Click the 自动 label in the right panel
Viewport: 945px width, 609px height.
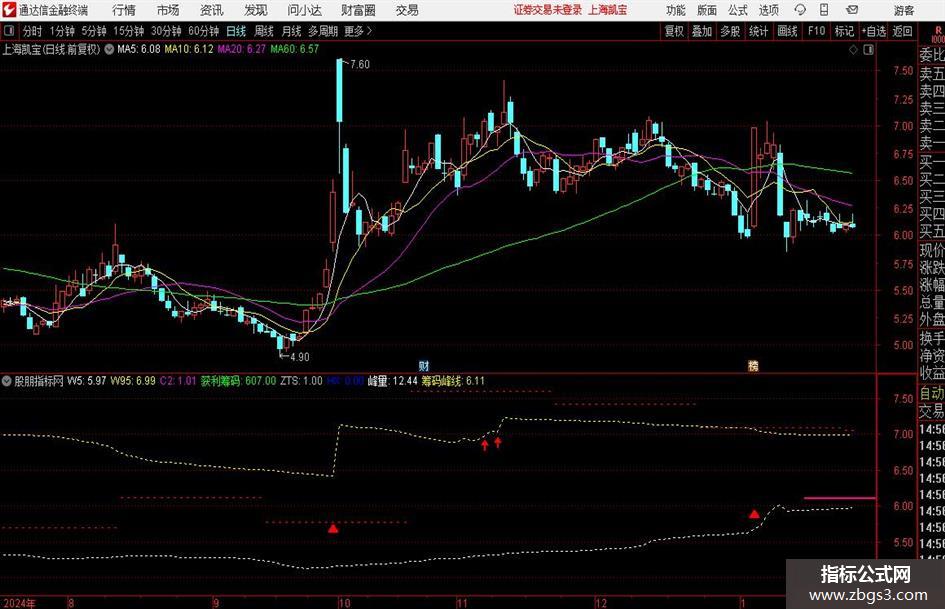(932, 393)
